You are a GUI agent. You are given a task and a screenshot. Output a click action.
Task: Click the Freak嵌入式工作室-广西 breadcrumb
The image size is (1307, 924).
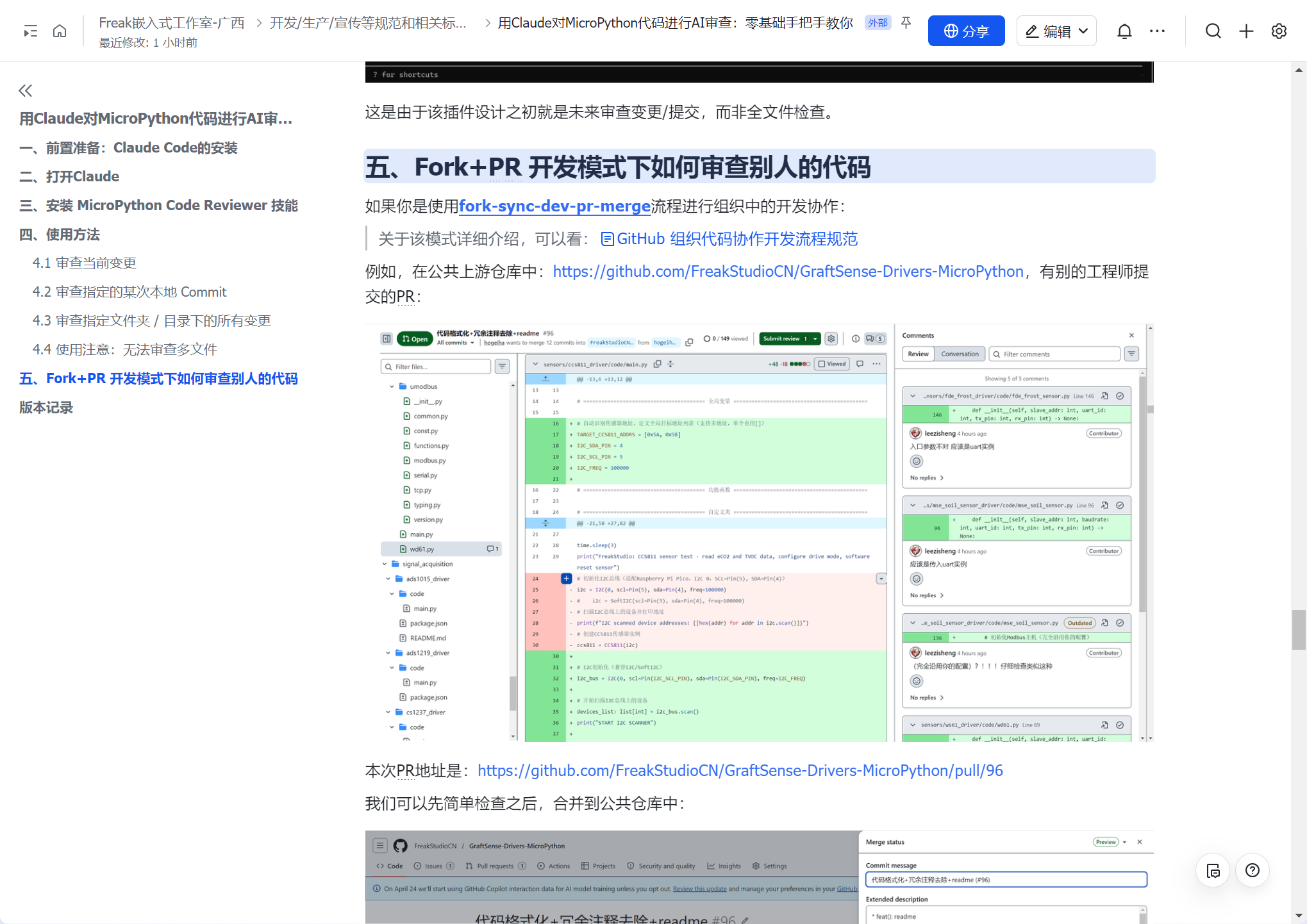tap(172, 23)
